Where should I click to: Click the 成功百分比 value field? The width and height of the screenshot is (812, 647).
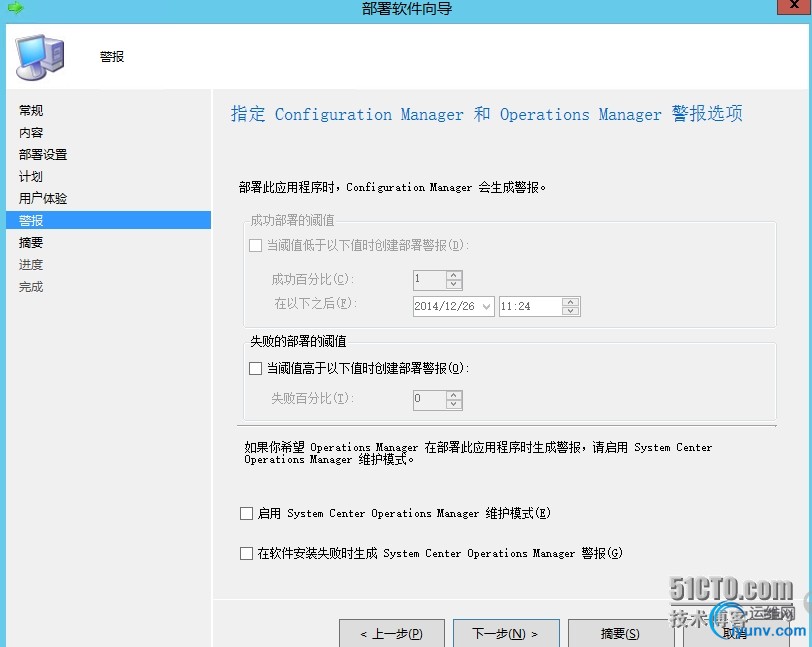click(x=429, y=280)
